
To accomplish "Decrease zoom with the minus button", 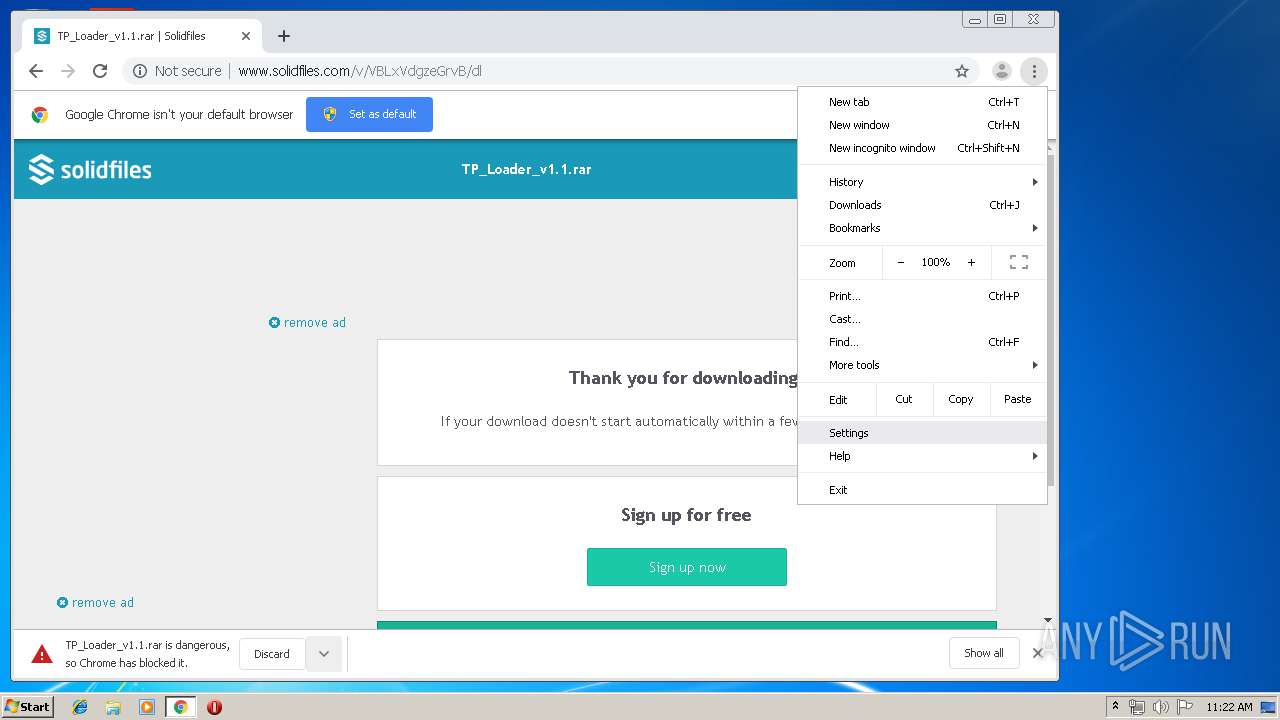I will [x=900, y=263].
